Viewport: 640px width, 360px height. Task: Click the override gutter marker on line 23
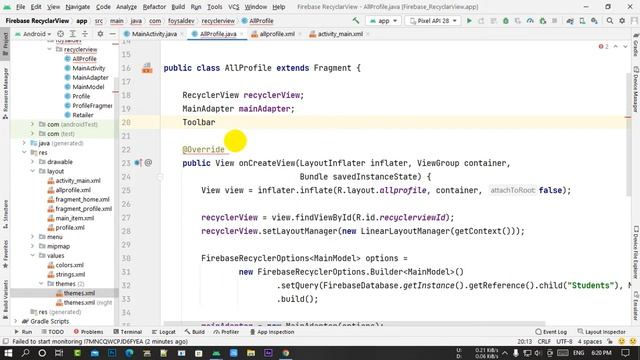138,163
